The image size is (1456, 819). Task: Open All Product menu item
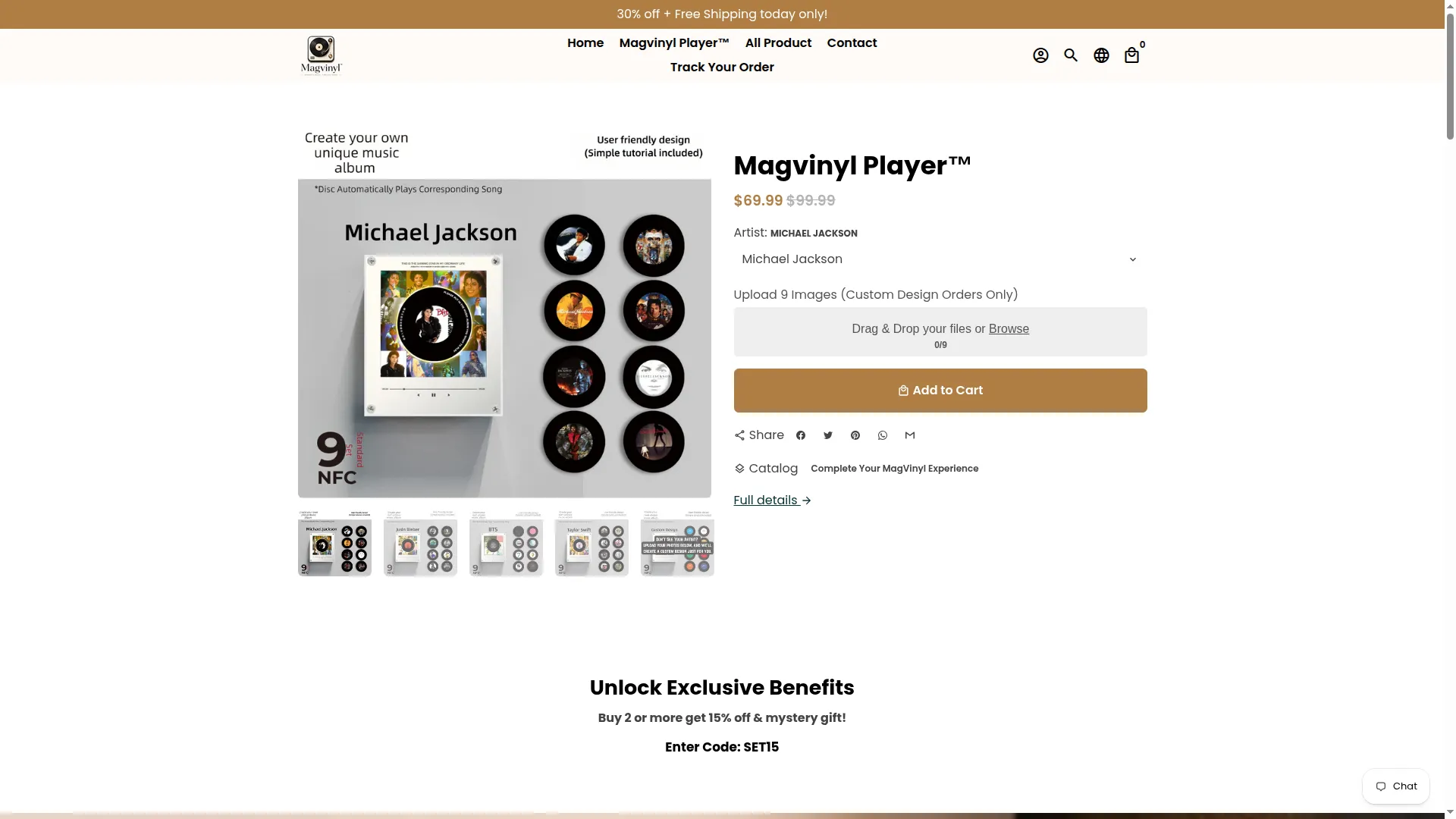coord(778,43)
